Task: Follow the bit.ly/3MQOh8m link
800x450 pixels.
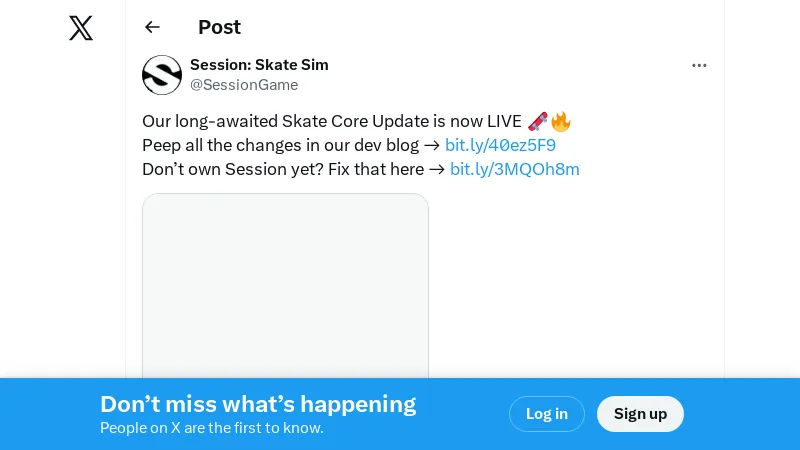Action: (514, 169)
